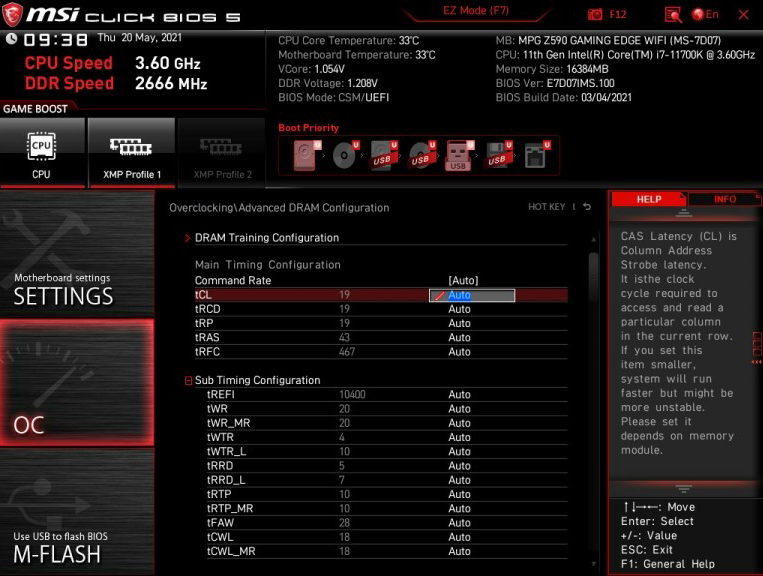Select the tRTP_MR Auto value
The width and height of the screenshot is (763, 576).
(459, 508)
